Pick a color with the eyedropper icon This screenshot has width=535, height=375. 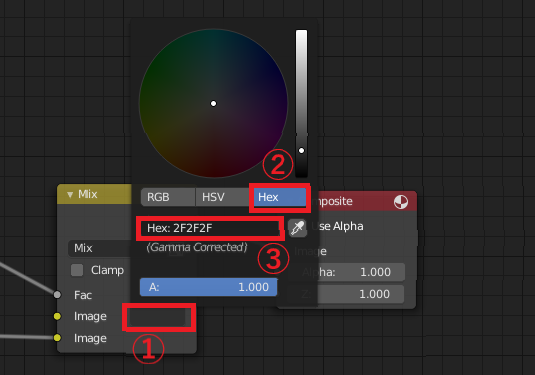tap(297, 228)
